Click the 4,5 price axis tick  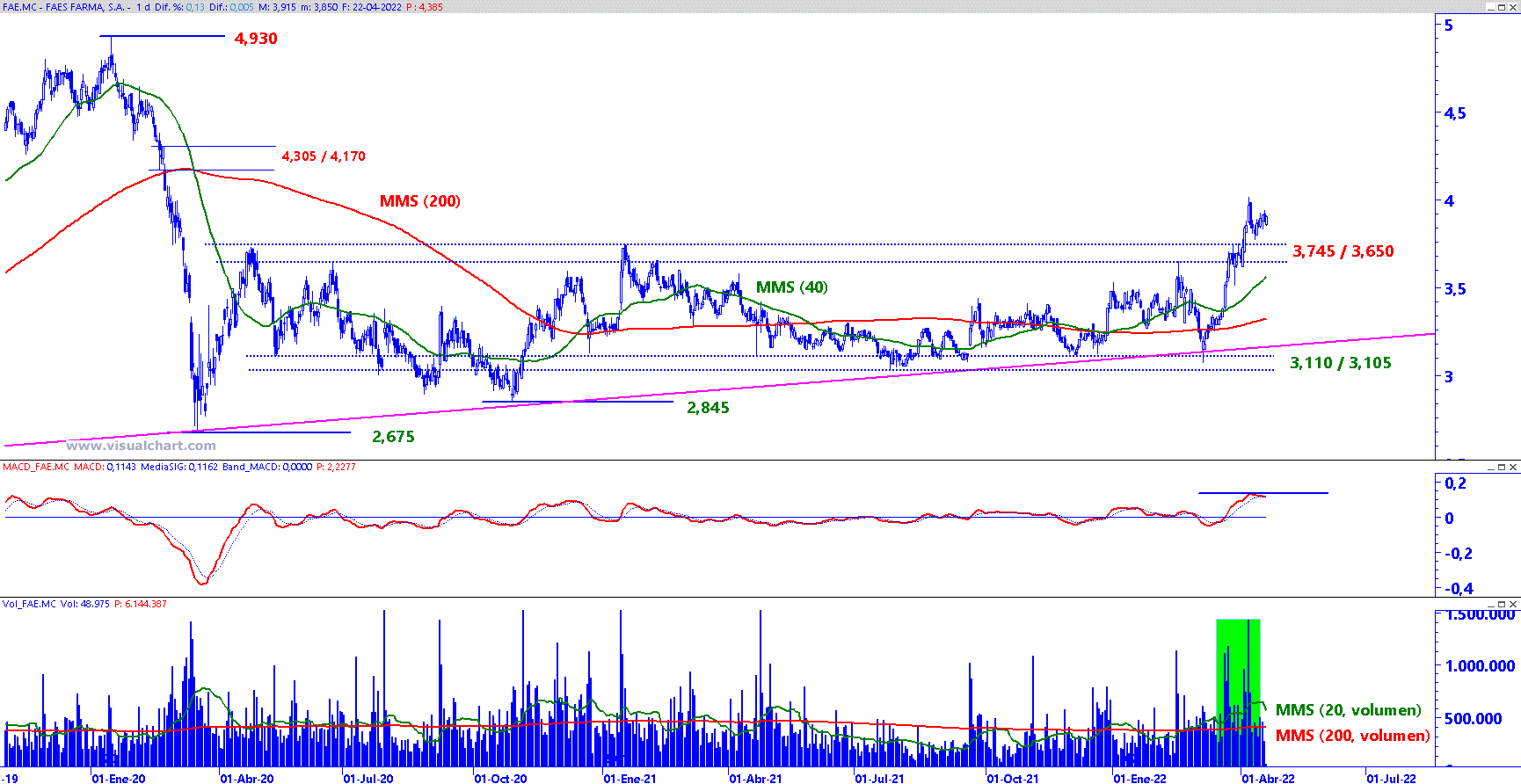tap(1455, 113)
